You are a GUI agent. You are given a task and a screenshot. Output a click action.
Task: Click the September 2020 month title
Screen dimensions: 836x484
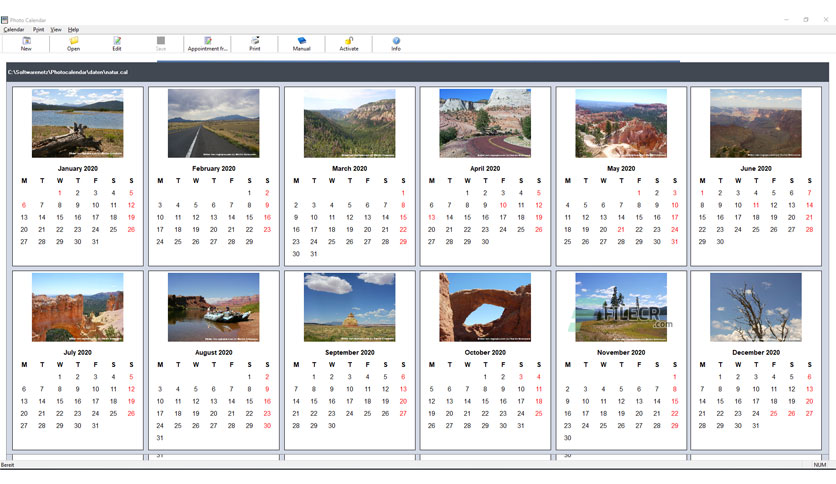coord(349,352)
